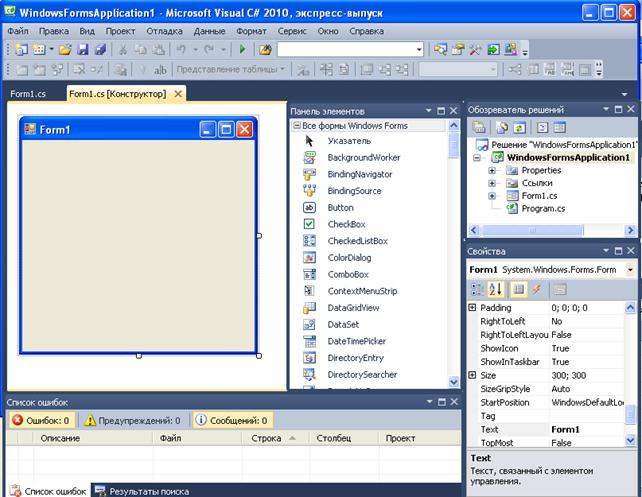Click View Designer icon in Solution Explorer
The image size is (642, 497).
point(560,128)
